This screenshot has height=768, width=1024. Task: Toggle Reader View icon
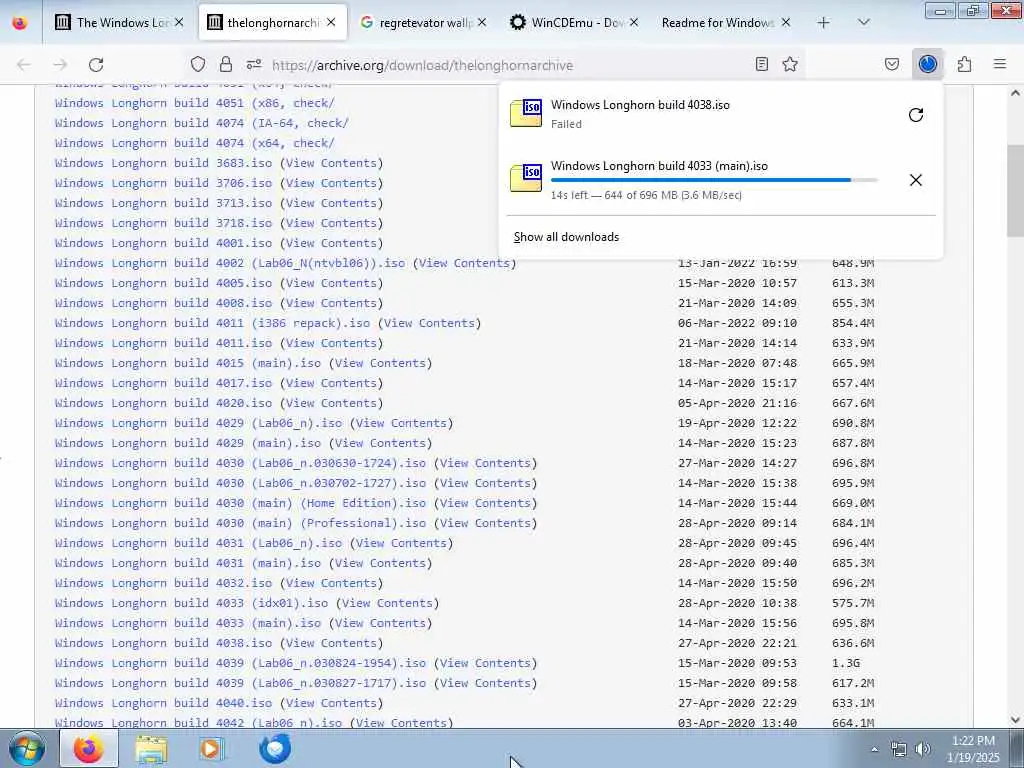tap(761, 64)
